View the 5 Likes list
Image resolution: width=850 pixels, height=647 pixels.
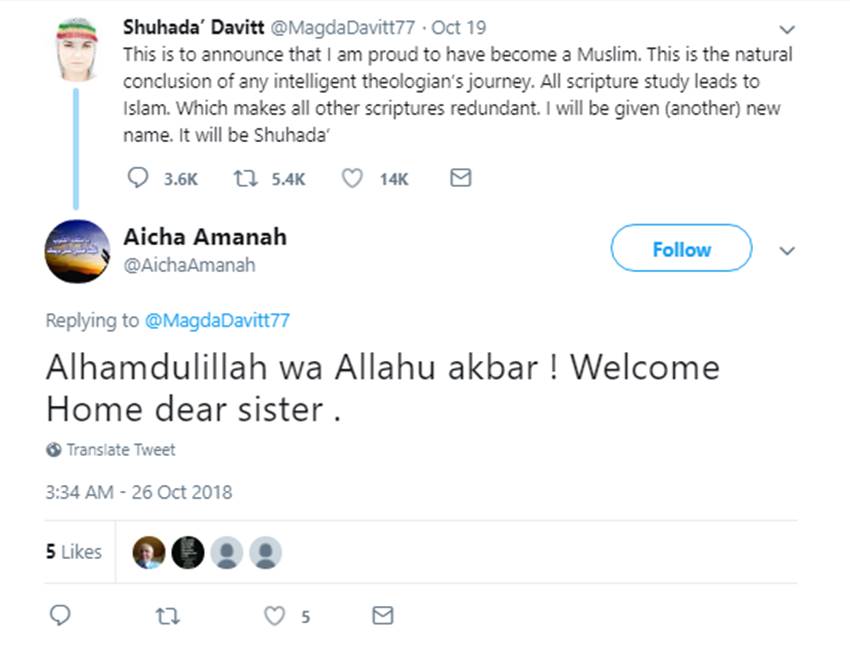(74, 551)
